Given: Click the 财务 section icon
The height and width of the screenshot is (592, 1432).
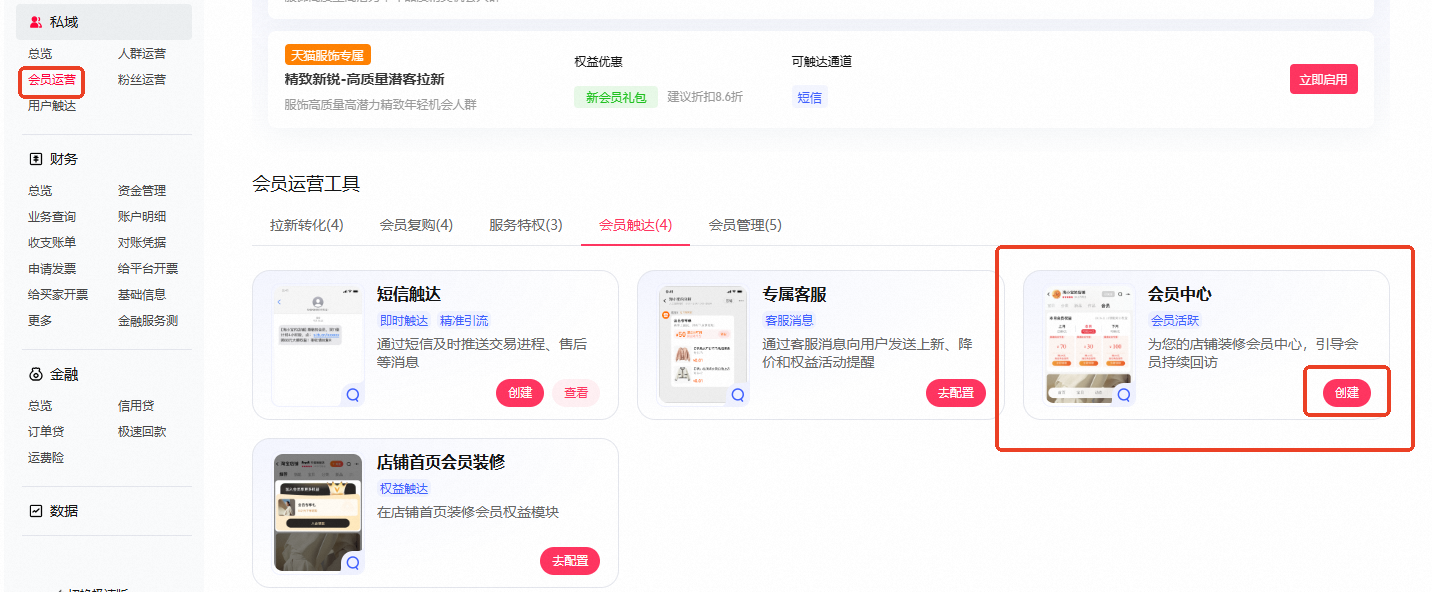Looking at the screenshot, I should point(36,159).
